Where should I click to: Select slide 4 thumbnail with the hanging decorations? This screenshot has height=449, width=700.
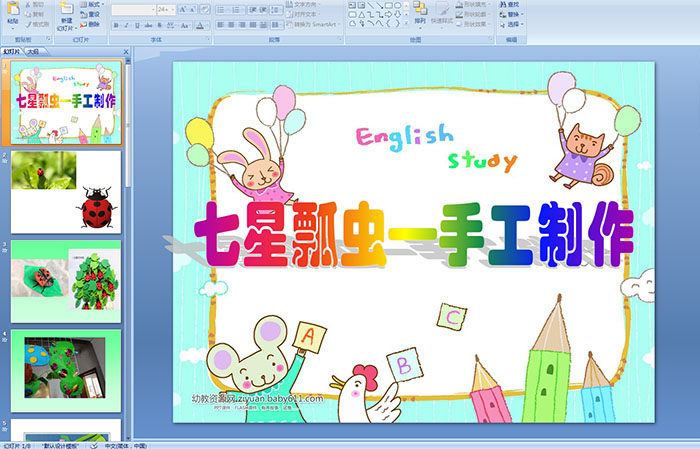pos(66,370)
